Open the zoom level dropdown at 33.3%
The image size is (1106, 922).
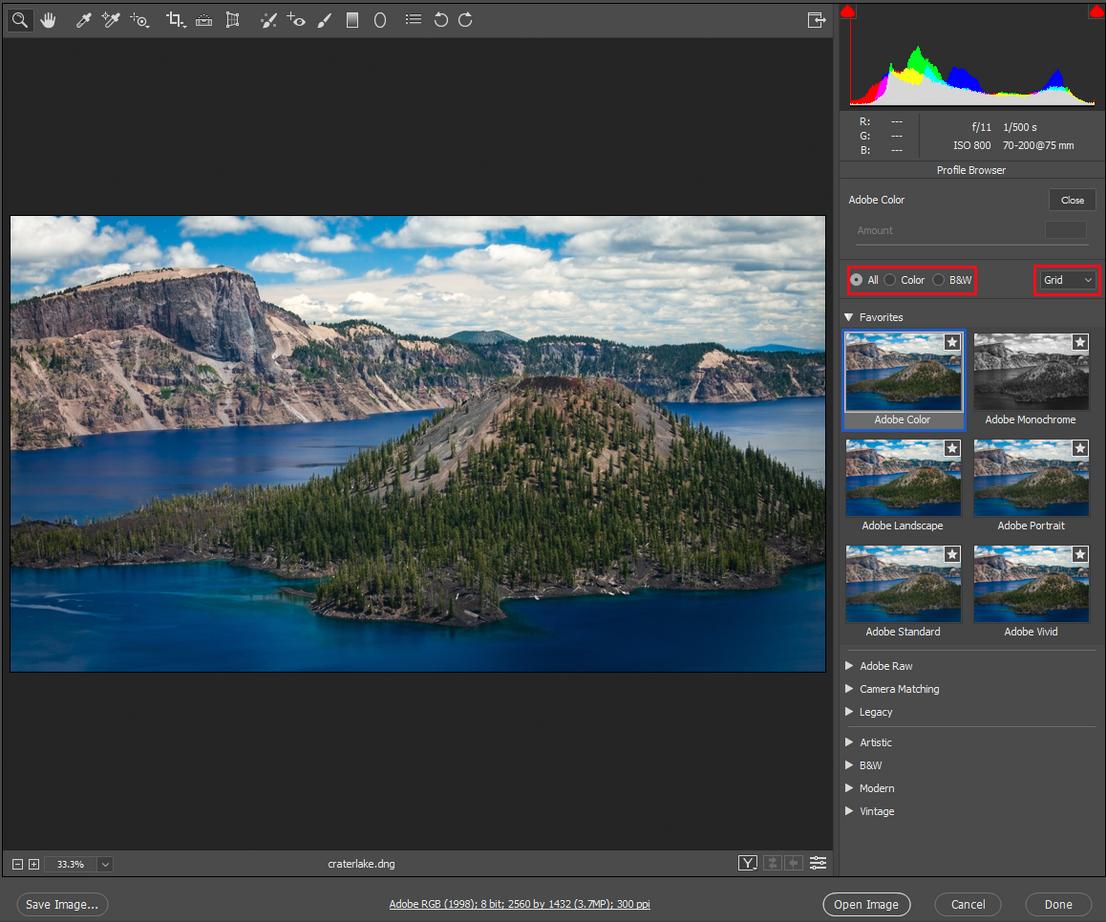pyautogui.click(x=104, y=864)
